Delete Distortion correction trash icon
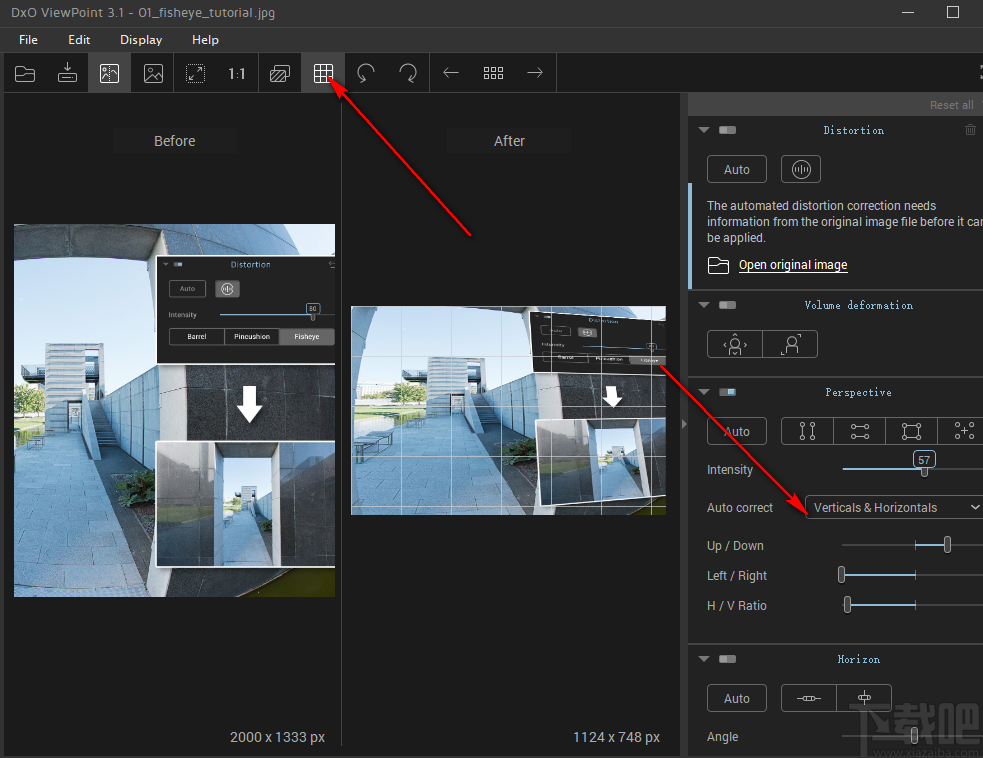The width and height of the screenshot is (983, 758). [970, 130]
